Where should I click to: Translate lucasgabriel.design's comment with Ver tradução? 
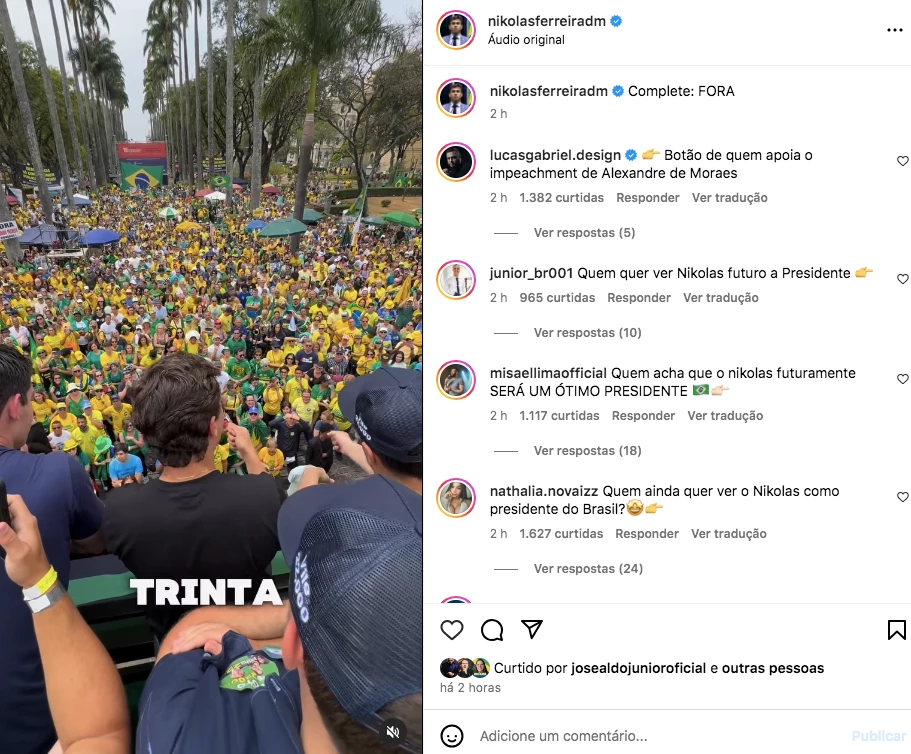tap(729, 198)
